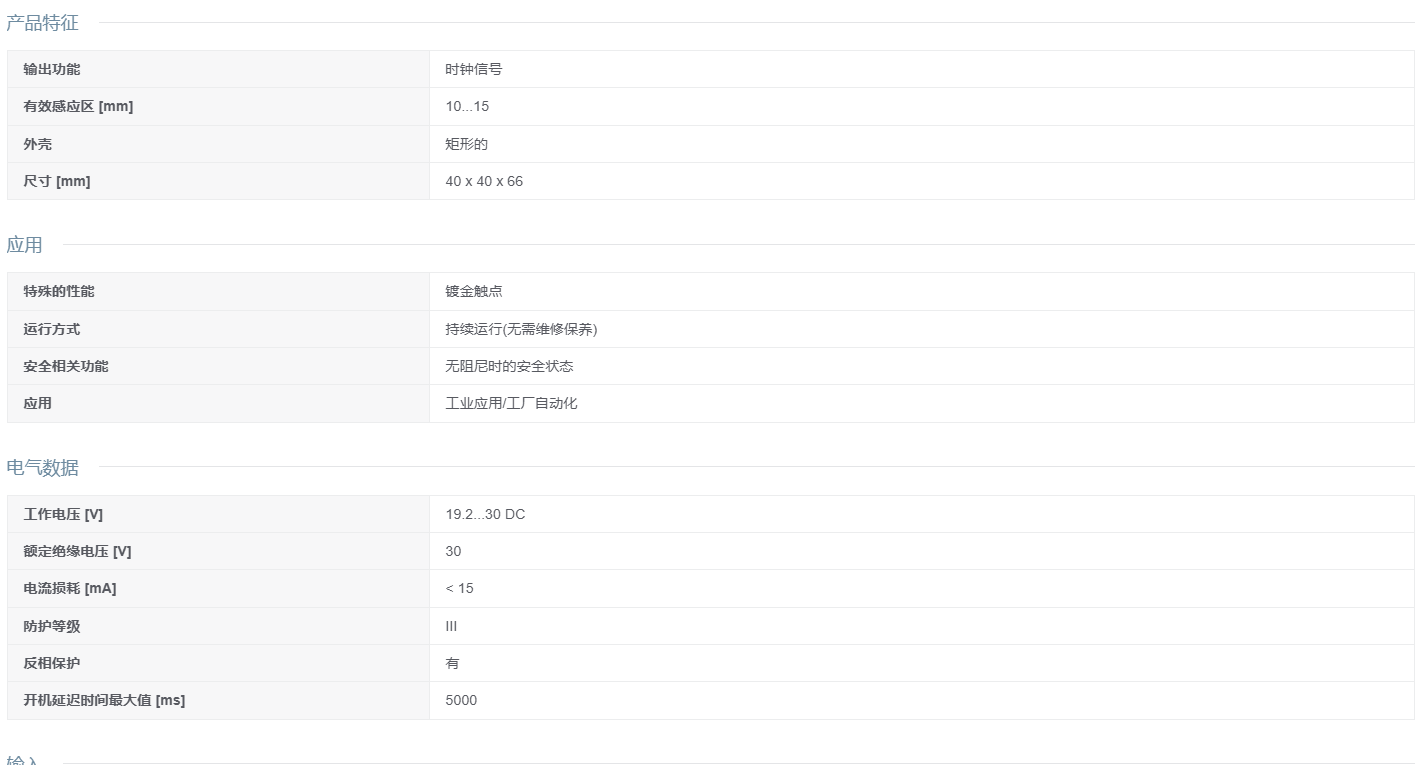This screenshot has width=1425, height=765.
Task: Select the protection class value III
Action: [451, 626]
